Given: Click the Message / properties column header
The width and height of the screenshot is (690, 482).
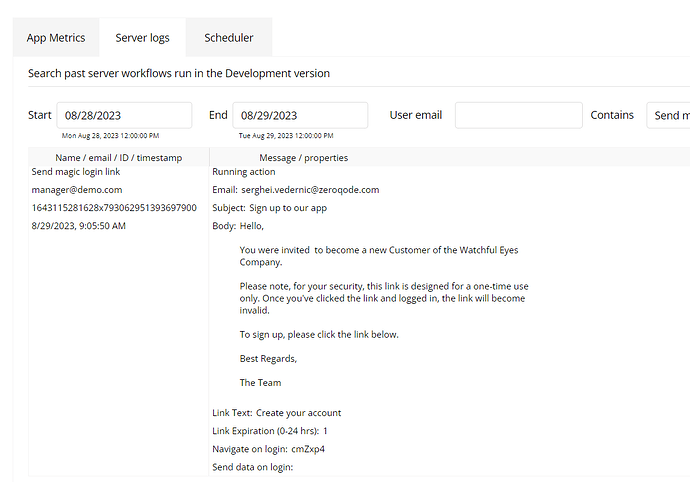Looking at the screenshot, I should pos(304,157).
